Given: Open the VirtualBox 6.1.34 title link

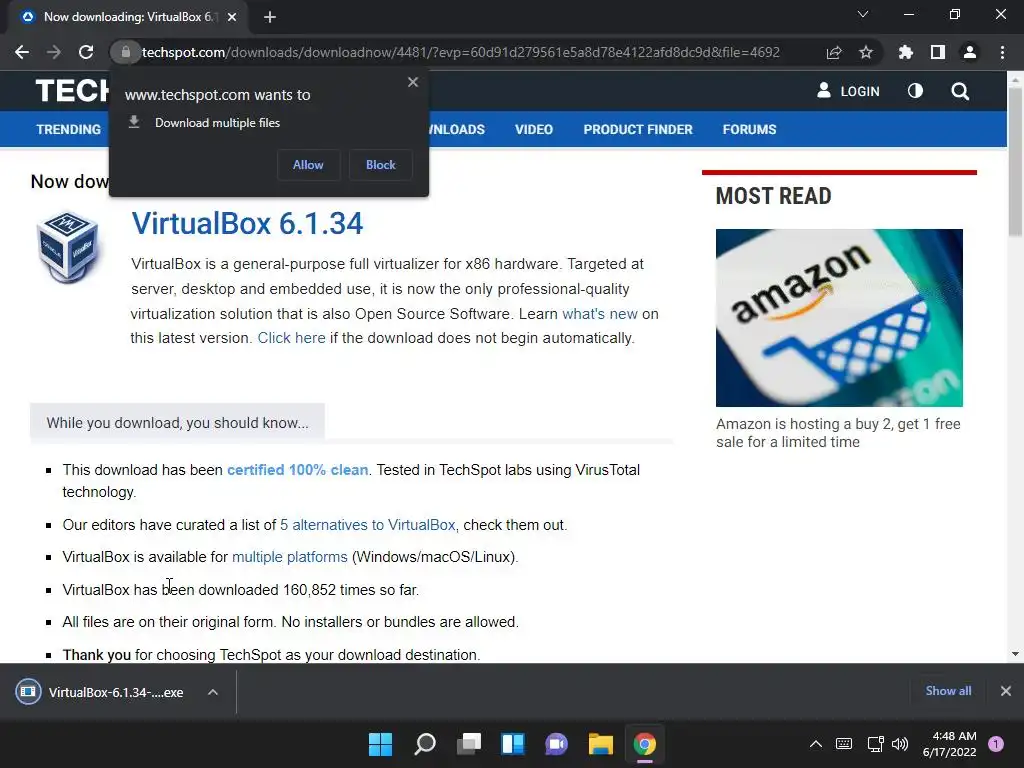Looking at the screenshot, I should point(247,223).
